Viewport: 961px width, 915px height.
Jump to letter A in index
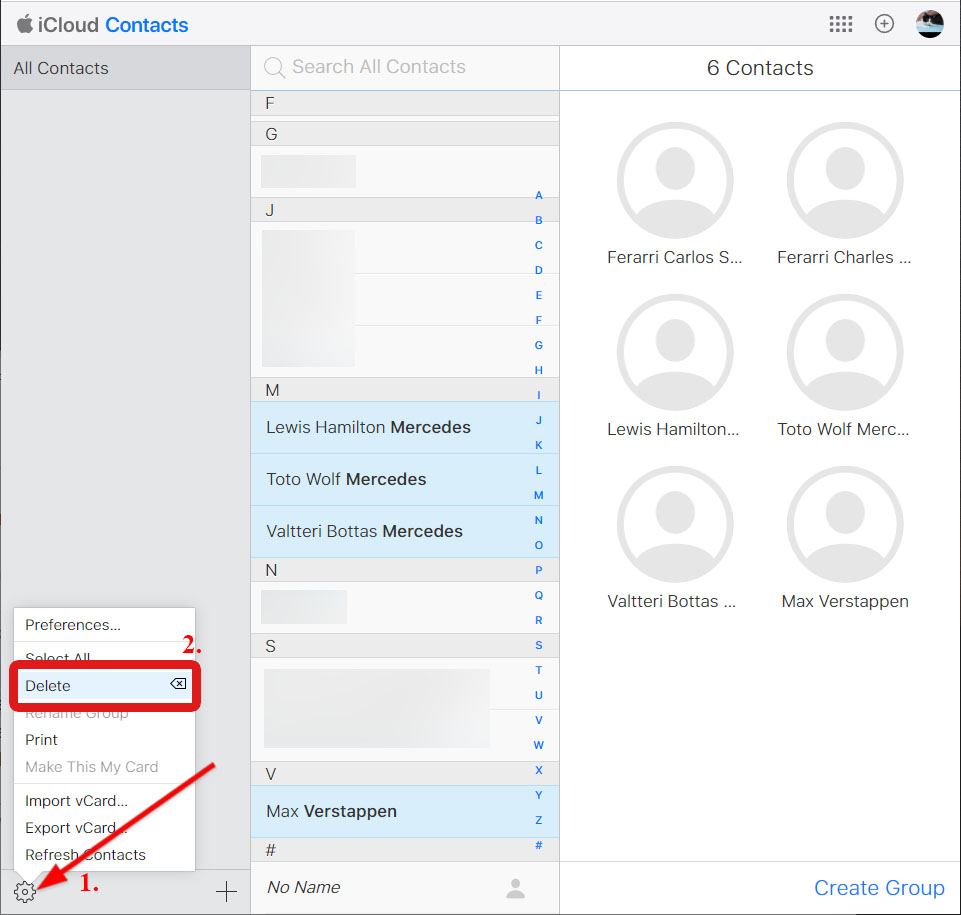539,195
